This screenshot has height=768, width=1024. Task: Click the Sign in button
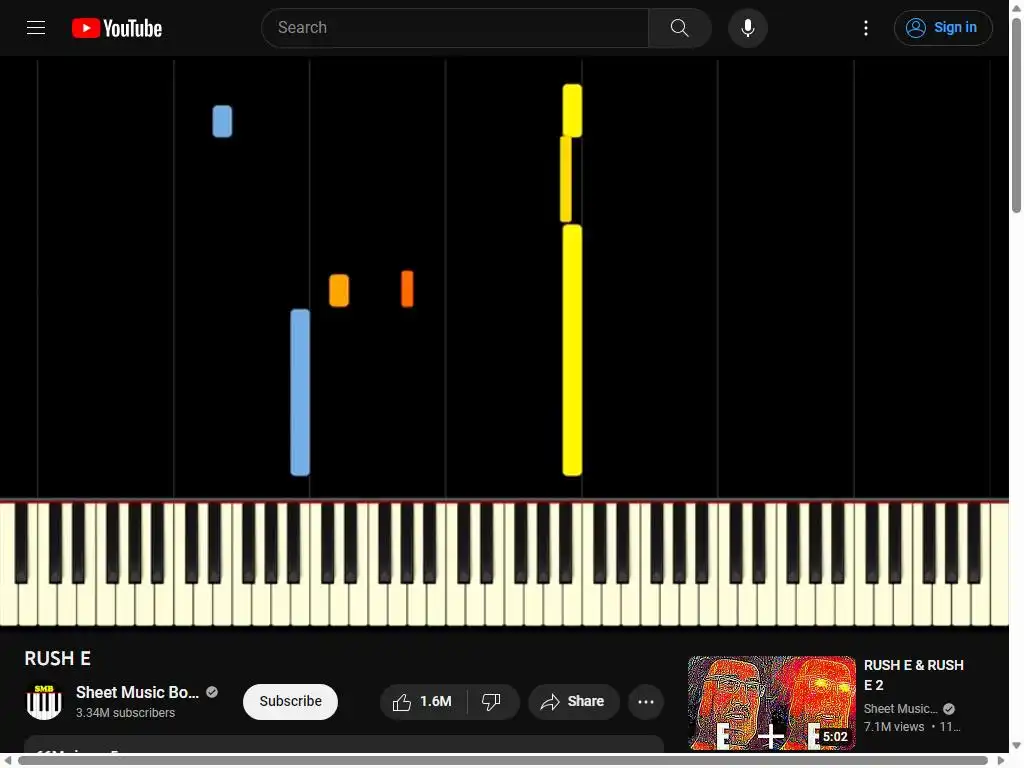943,28
